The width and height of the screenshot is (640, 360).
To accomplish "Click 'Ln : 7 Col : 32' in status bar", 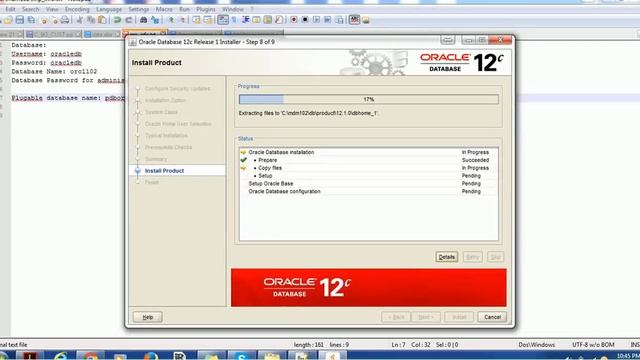I will coord(411,345).
